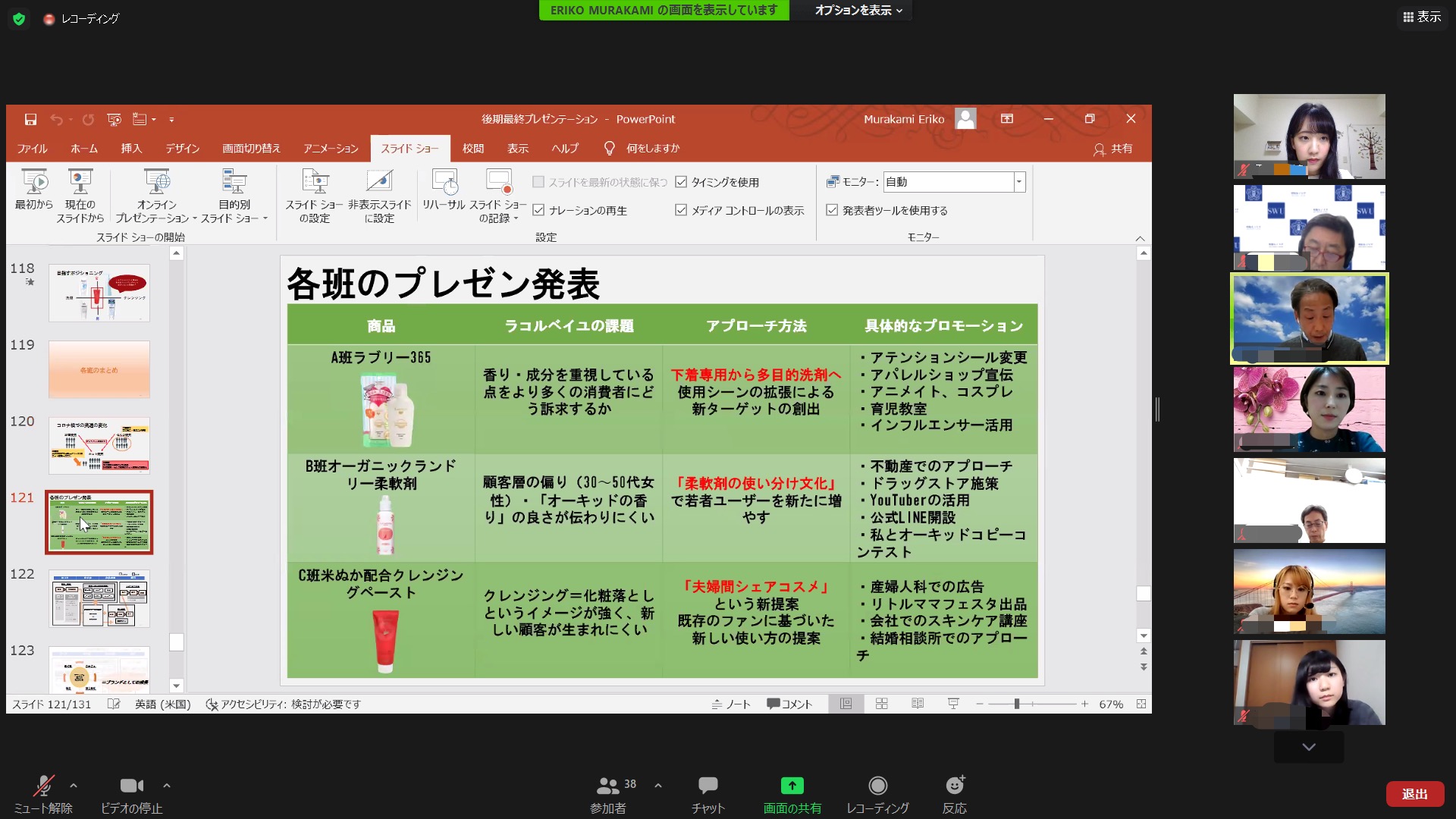Open オプションを表示 dropdown in Zoom
1456x819 pixels.
tap(858, 10)
